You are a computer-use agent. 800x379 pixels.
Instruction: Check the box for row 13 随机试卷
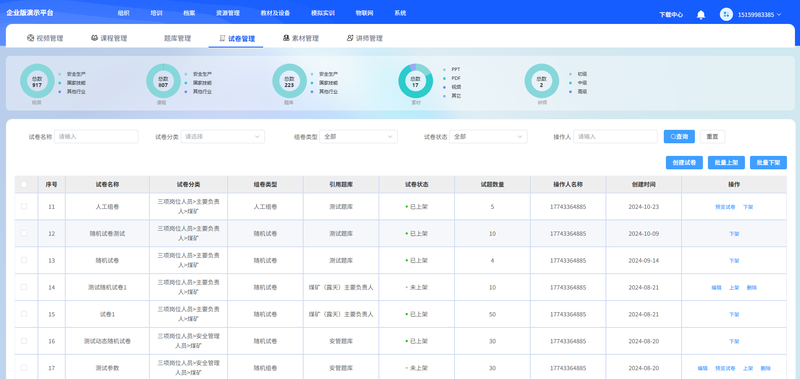tap(24, 260)
